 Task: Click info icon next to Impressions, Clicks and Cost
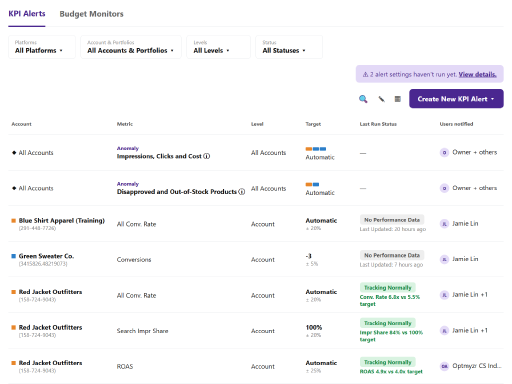[207, 156]
